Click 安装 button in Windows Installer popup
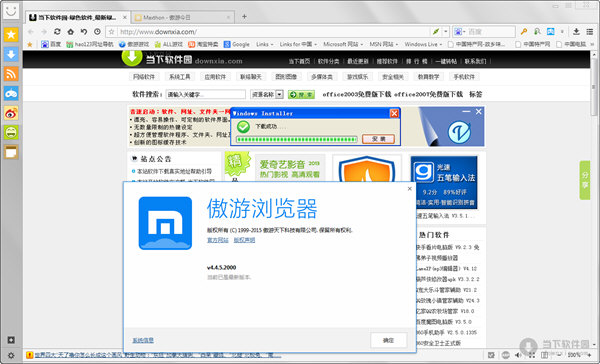Screen dimensions: 600x364 click(378, 139)
